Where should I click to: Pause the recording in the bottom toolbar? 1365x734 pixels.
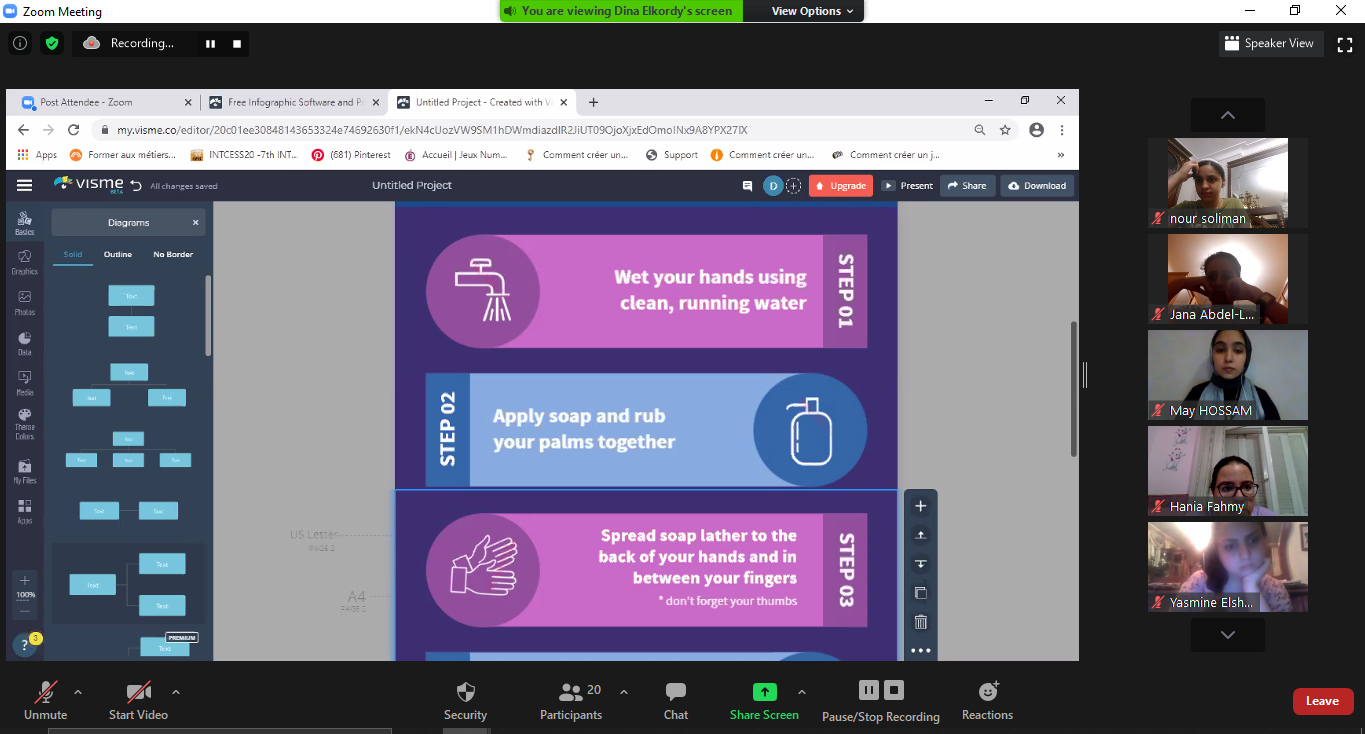[868, 690]
